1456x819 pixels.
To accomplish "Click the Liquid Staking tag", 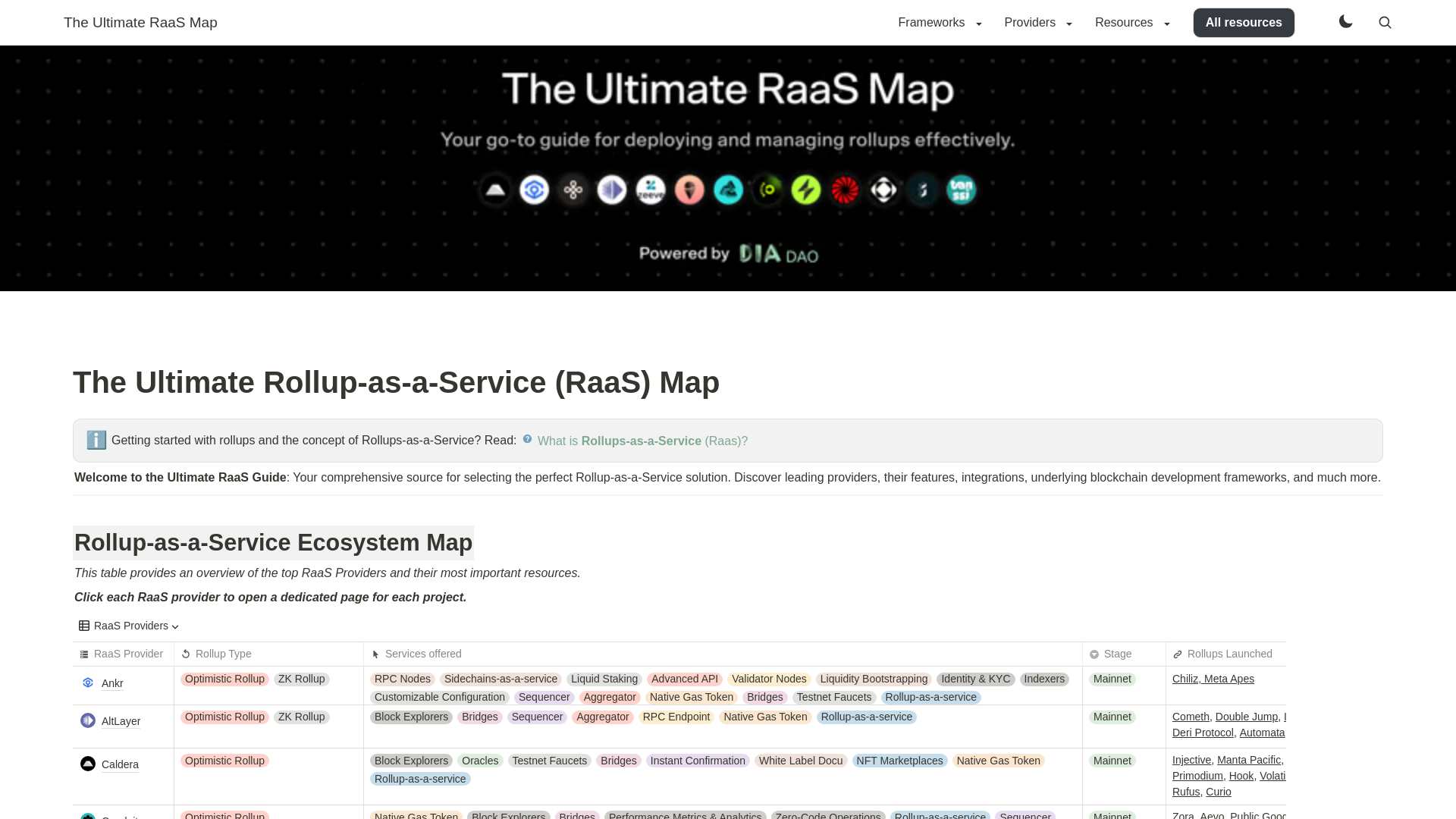I will point(604,679).
